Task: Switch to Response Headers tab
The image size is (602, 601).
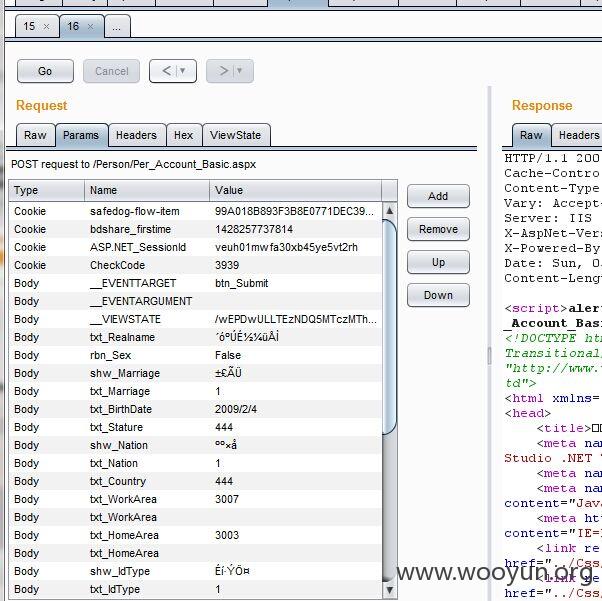Action: [x=577, y=135]
